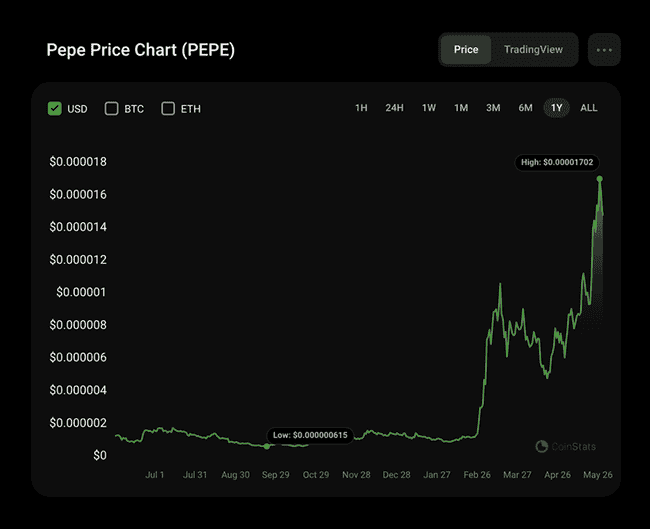Click the Low price marker dot
Viewport: 650px width, 529px height.
(x=267, y=445)
